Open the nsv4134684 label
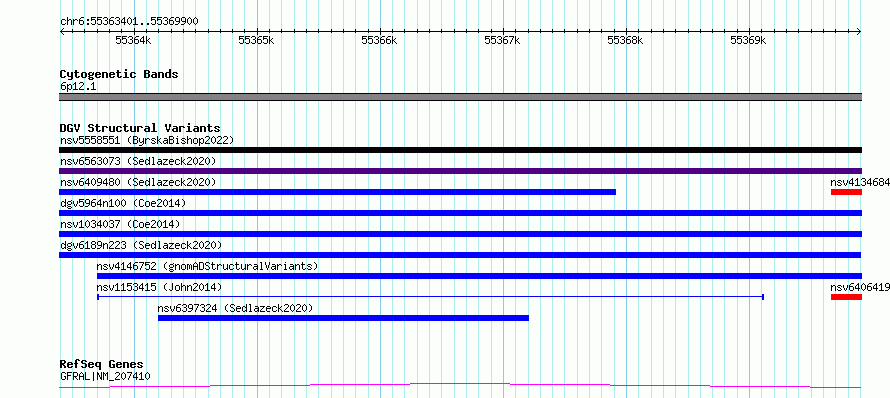The image size is (890, 398). [x=860, y=182]
